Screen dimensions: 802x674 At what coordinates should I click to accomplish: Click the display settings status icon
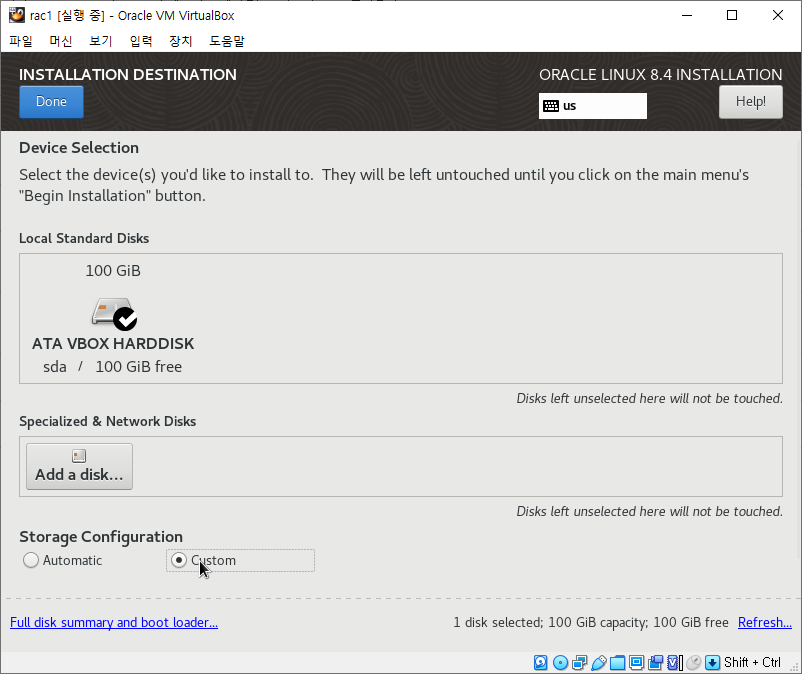636,663
